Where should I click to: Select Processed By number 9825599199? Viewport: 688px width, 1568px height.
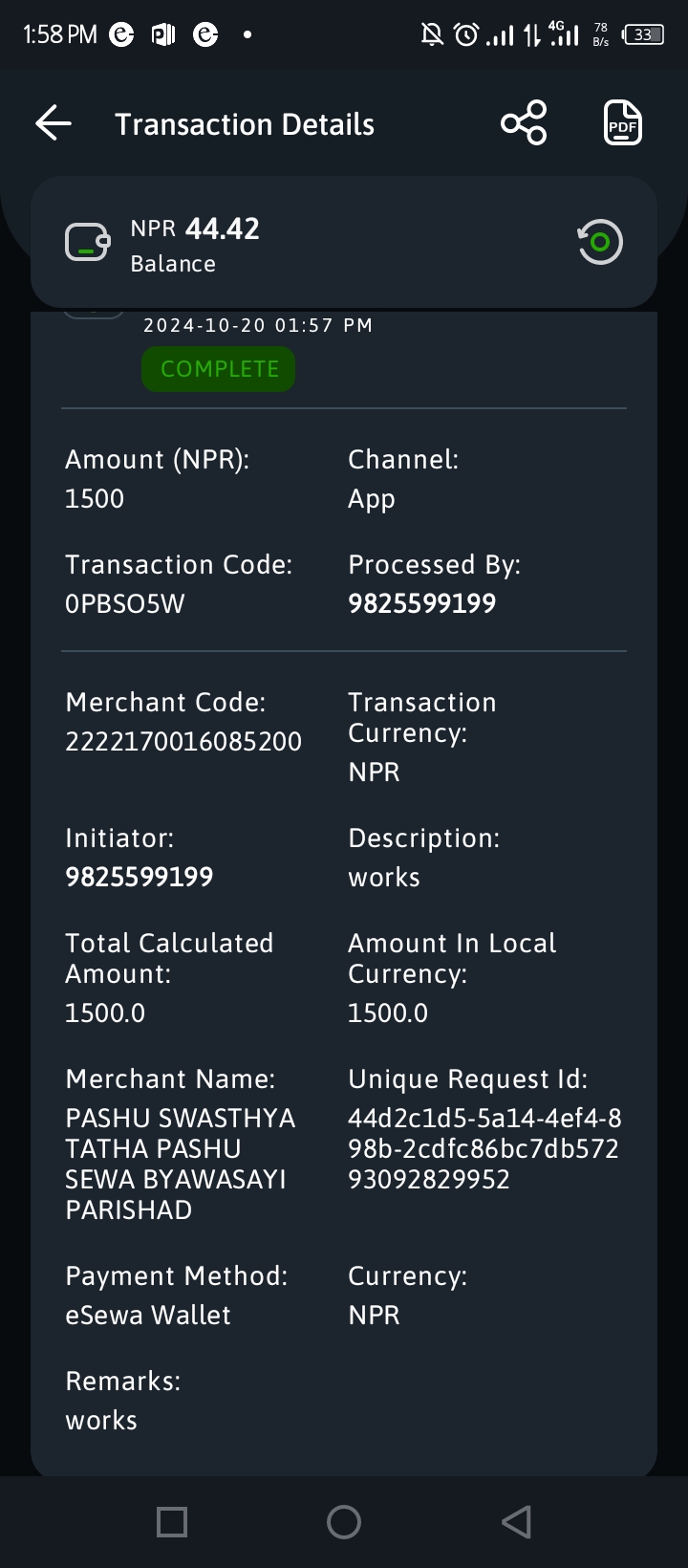click(x=422, y=603)
